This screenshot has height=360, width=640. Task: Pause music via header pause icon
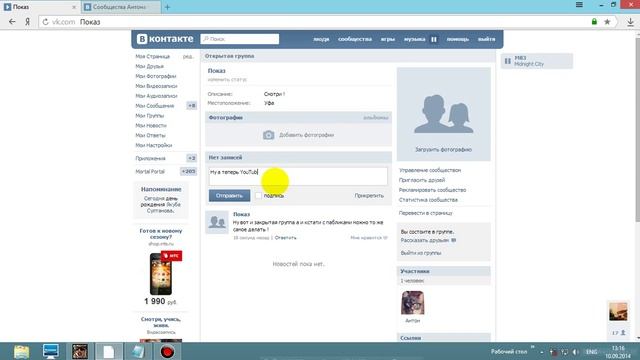point(434,39)
